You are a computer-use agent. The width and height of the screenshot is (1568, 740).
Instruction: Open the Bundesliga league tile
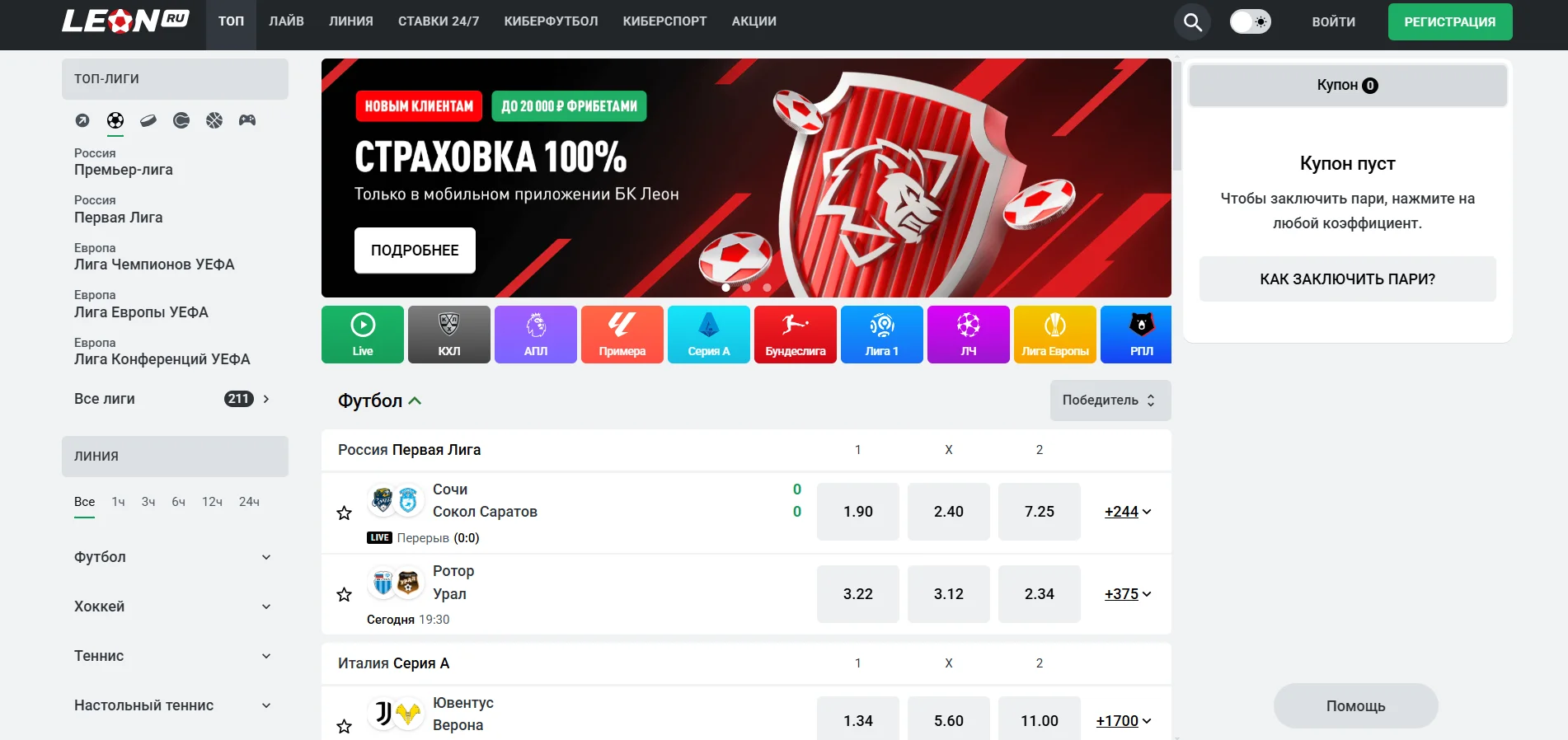coord(796,334)
